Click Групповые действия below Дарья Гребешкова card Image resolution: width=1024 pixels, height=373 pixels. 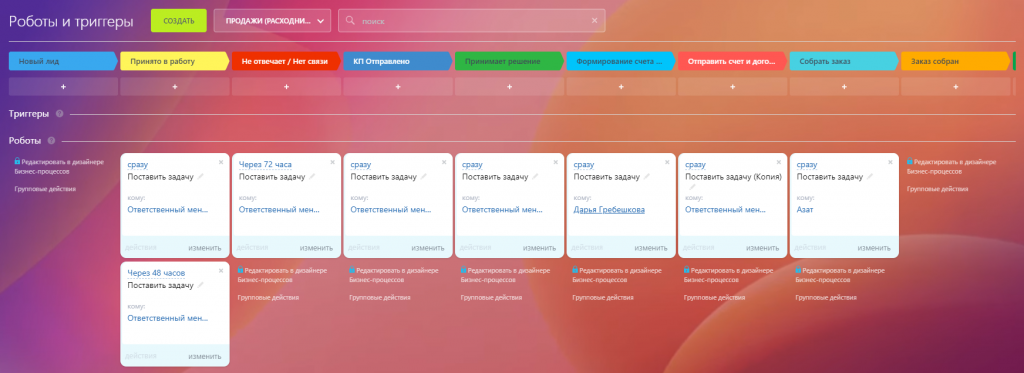click(603, 297)
